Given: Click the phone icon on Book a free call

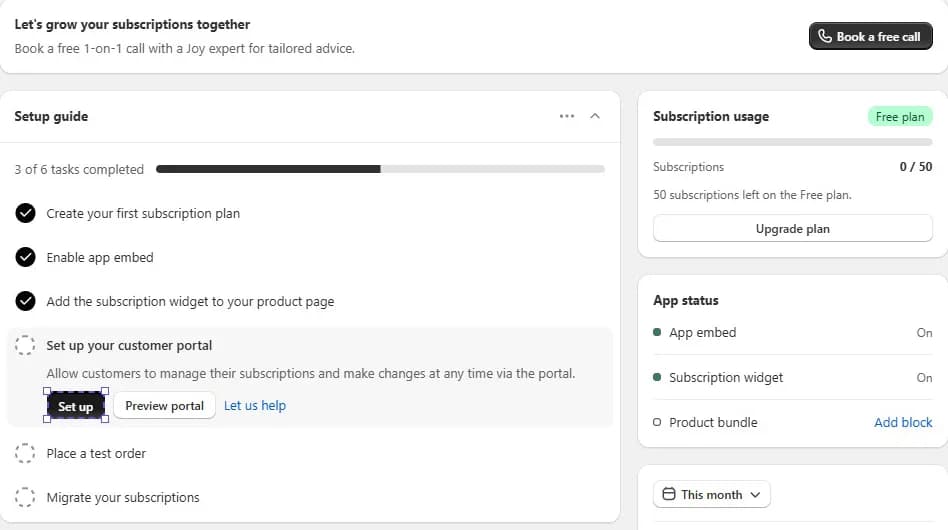Looking at the screenshot, I should click(825, 36).
